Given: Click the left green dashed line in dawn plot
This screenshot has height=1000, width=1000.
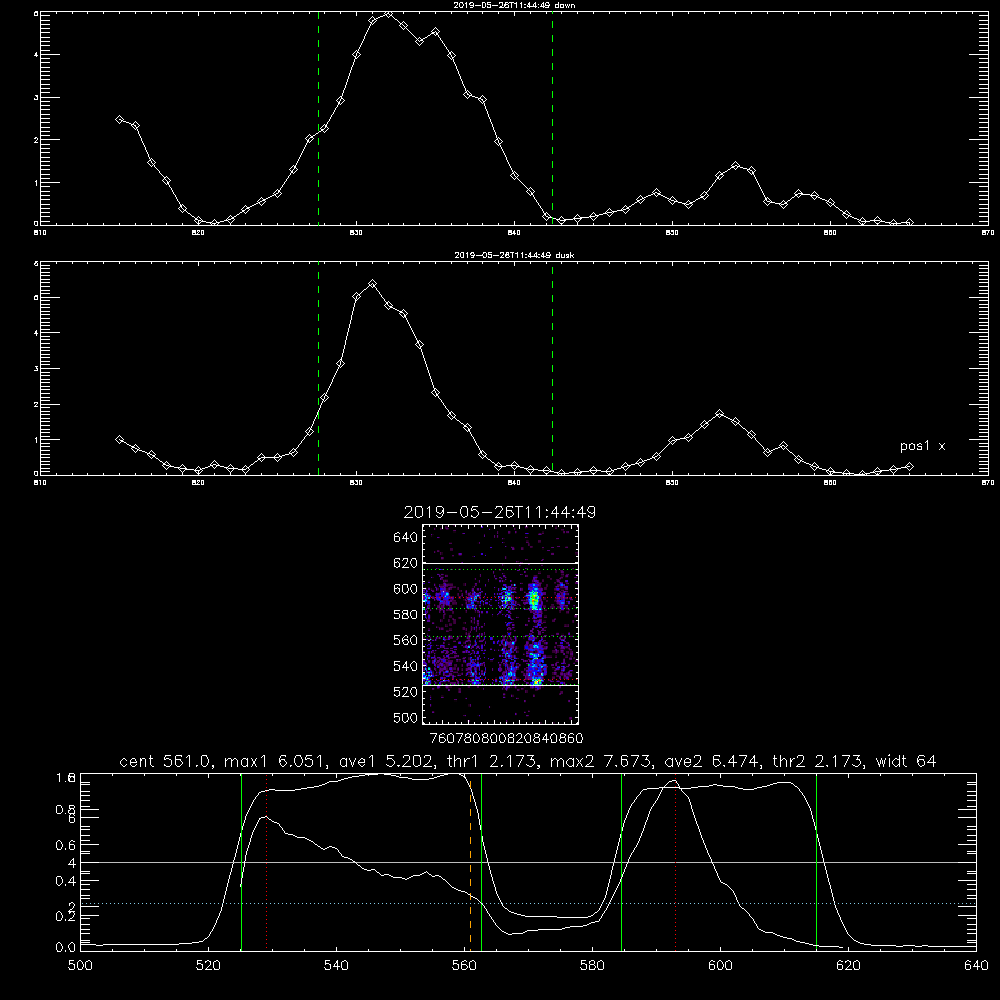Looking at the screenshot, I should [318, 118].
